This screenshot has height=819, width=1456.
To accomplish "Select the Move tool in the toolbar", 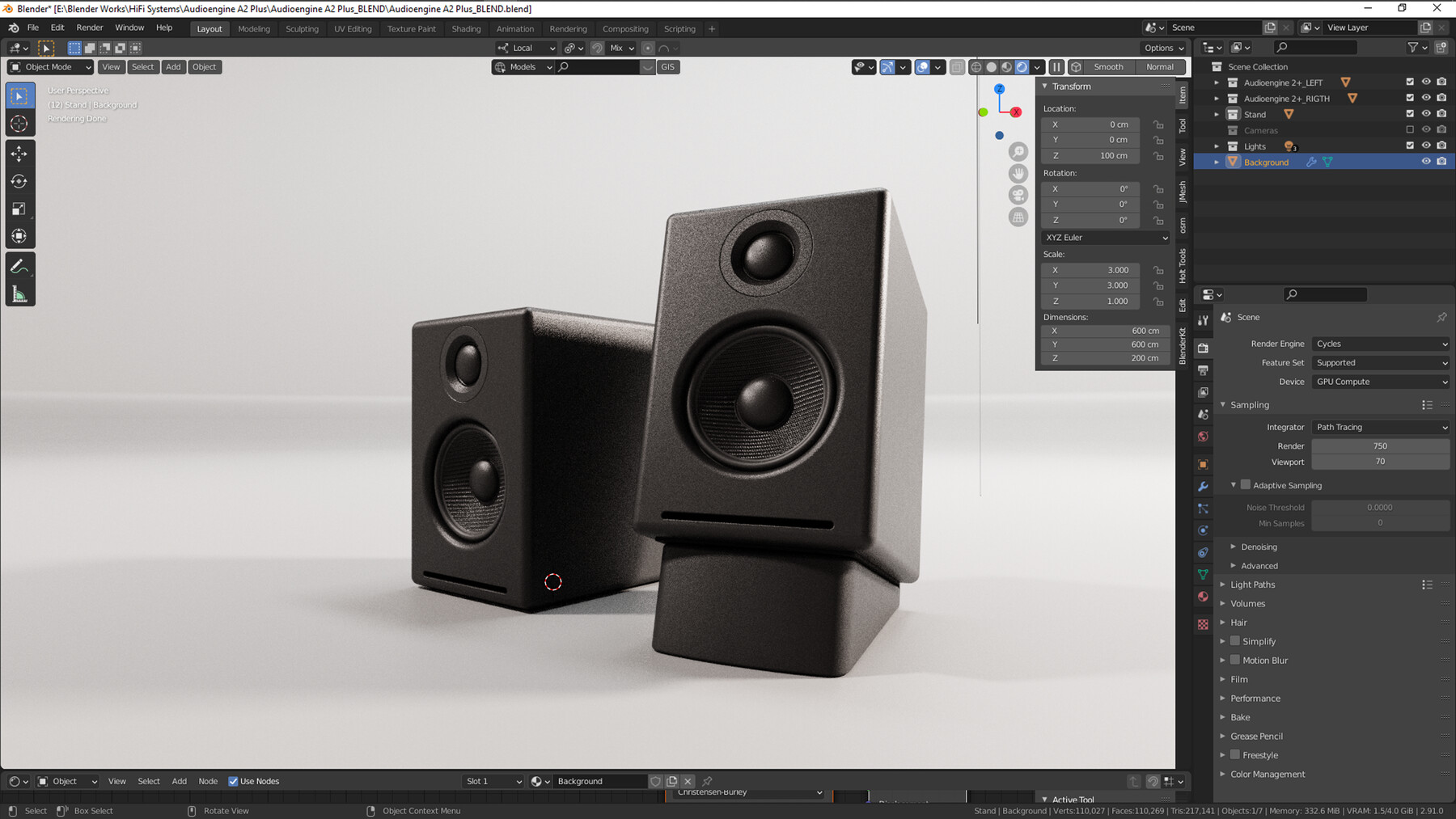I will coord(19,154).
